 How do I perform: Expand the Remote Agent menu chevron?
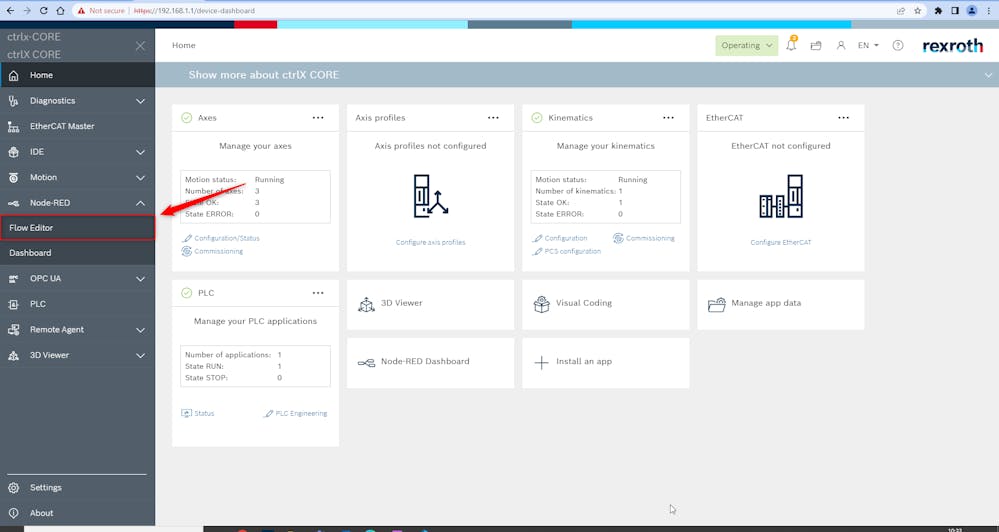tap(140, 330)
